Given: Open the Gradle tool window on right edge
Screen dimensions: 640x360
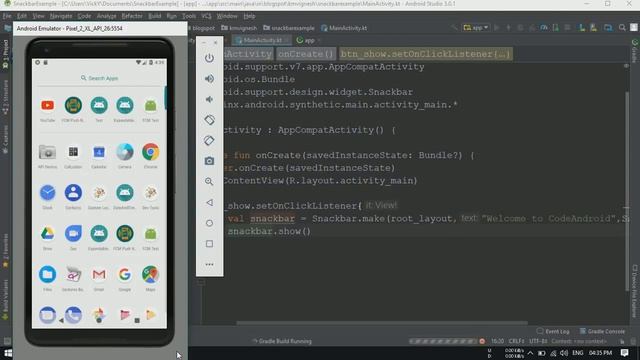Looking at the screenshot, I should click(635, 51).
